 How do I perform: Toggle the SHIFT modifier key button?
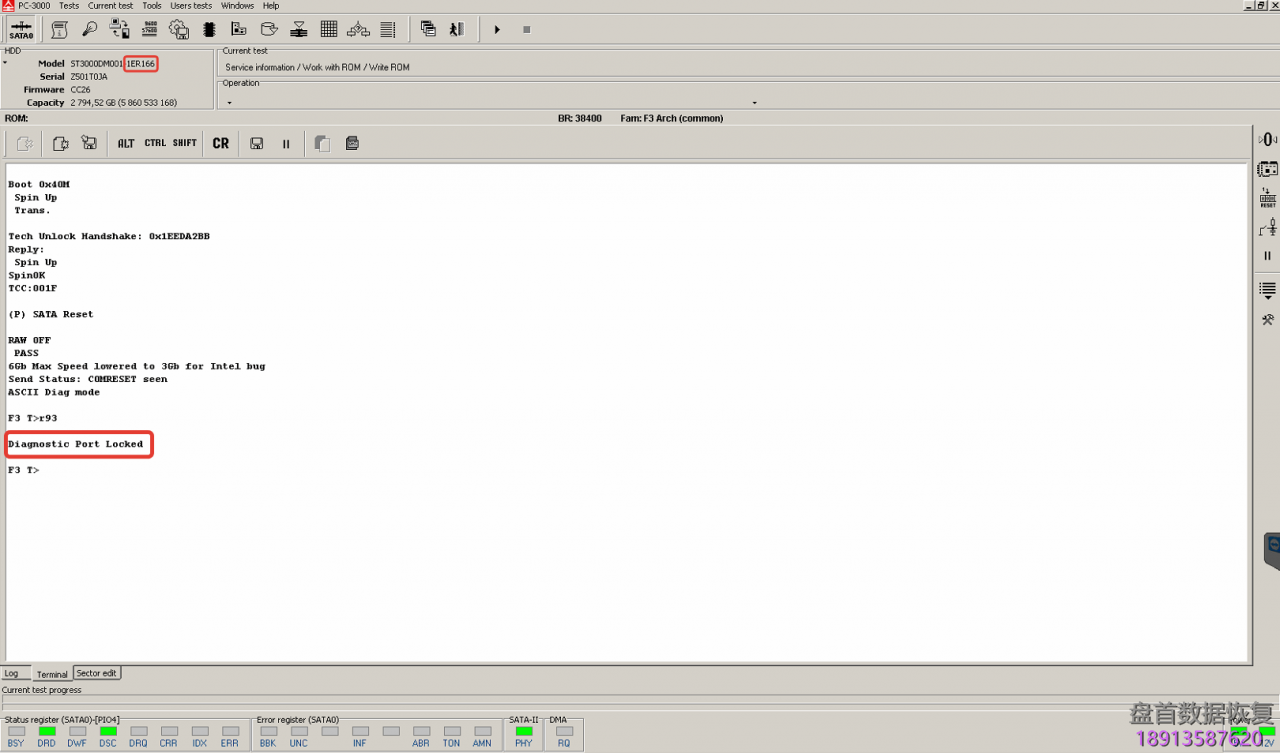[185, 144]
